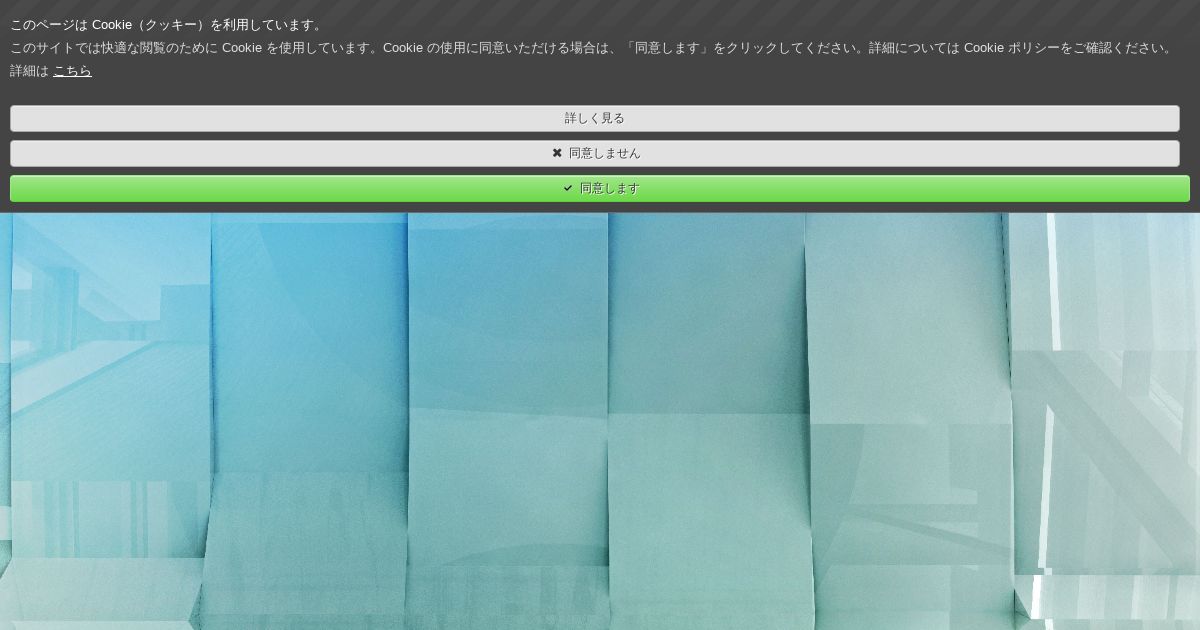Accept cookies with 同意します button
The height and width of the screenshot is (630, 1200).
point(600,188)
